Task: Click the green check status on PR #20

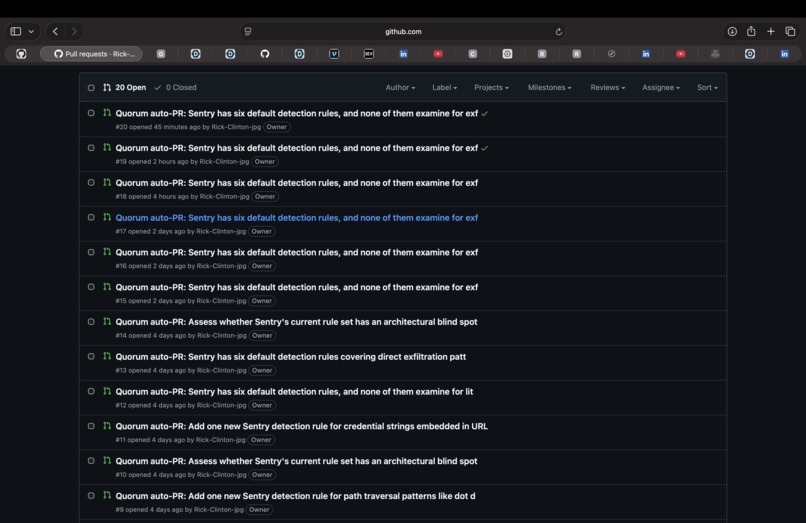Action: click(484, 114)
